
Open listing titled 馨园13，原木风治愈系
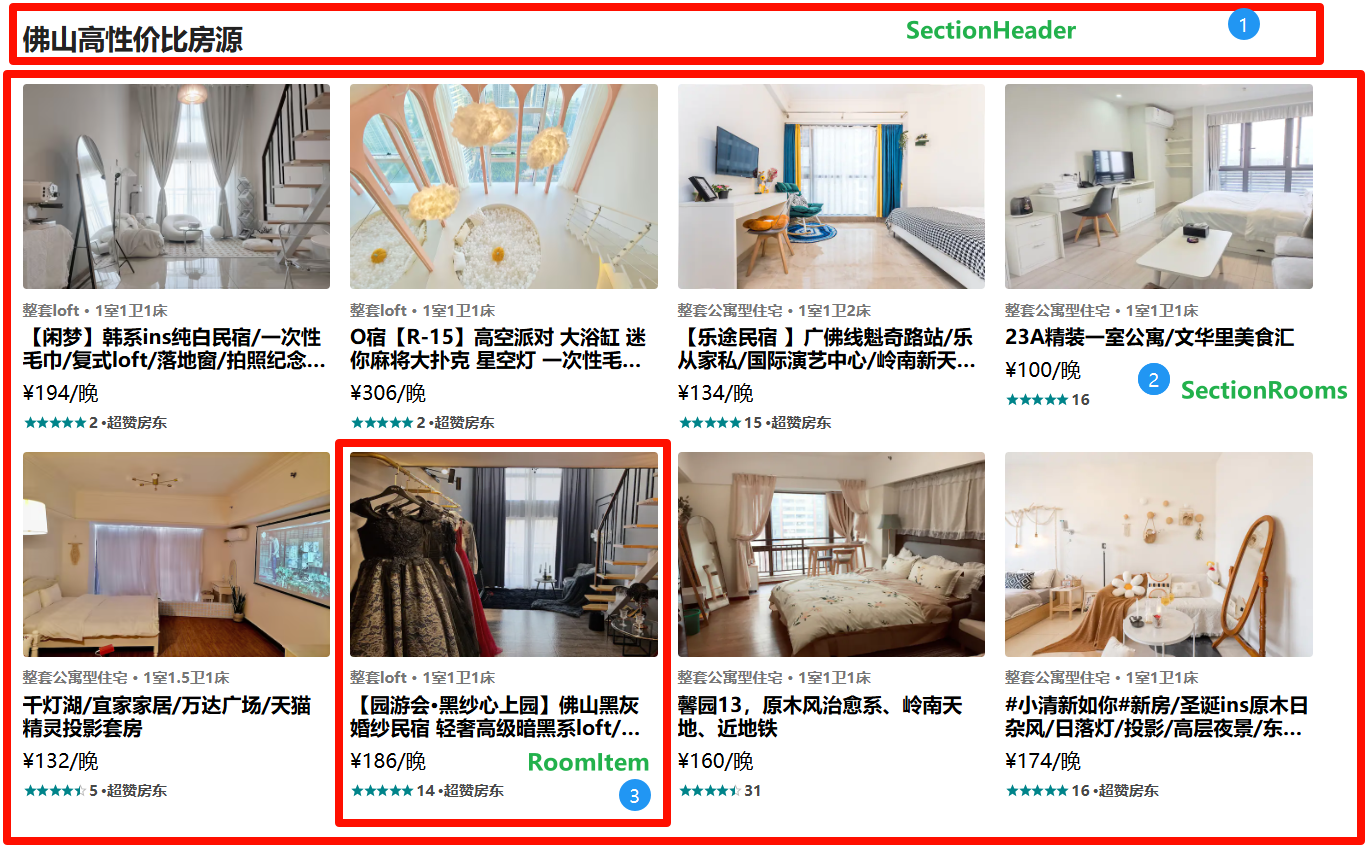(820, 717)
